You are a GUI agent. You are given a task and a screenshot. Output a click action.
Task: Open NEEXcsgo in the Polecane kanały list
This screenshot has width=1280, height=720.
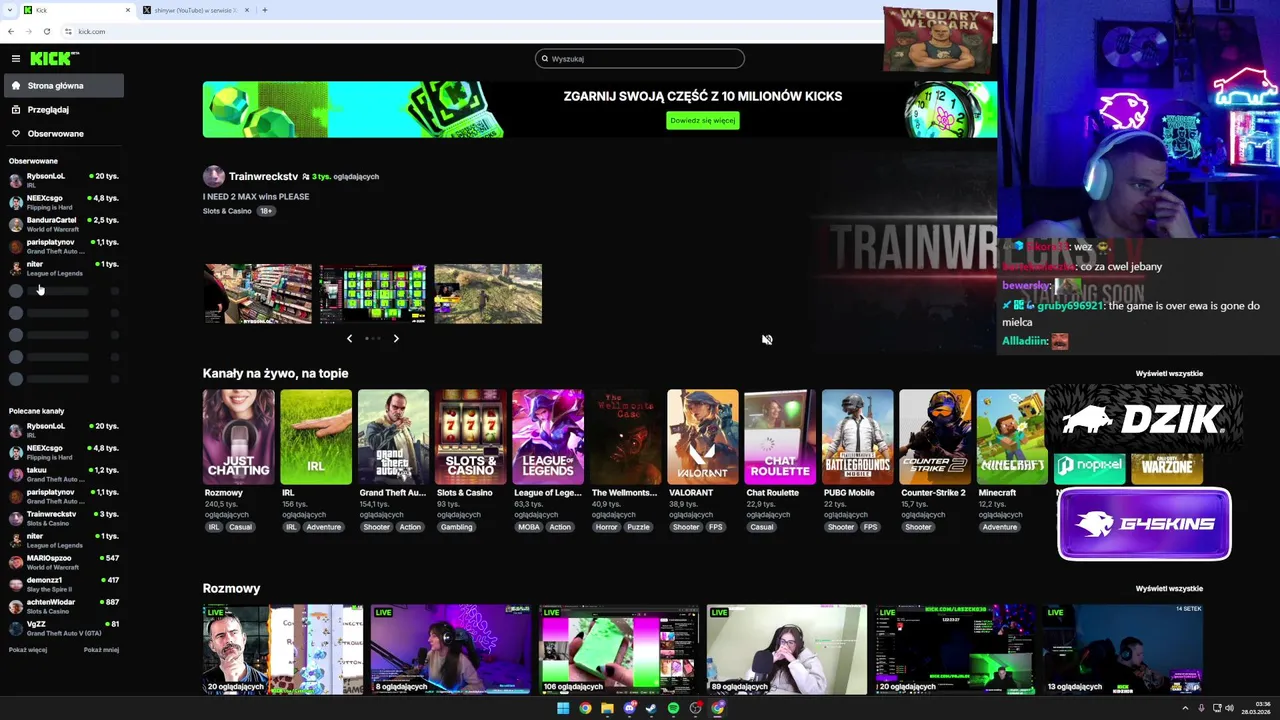64,452
